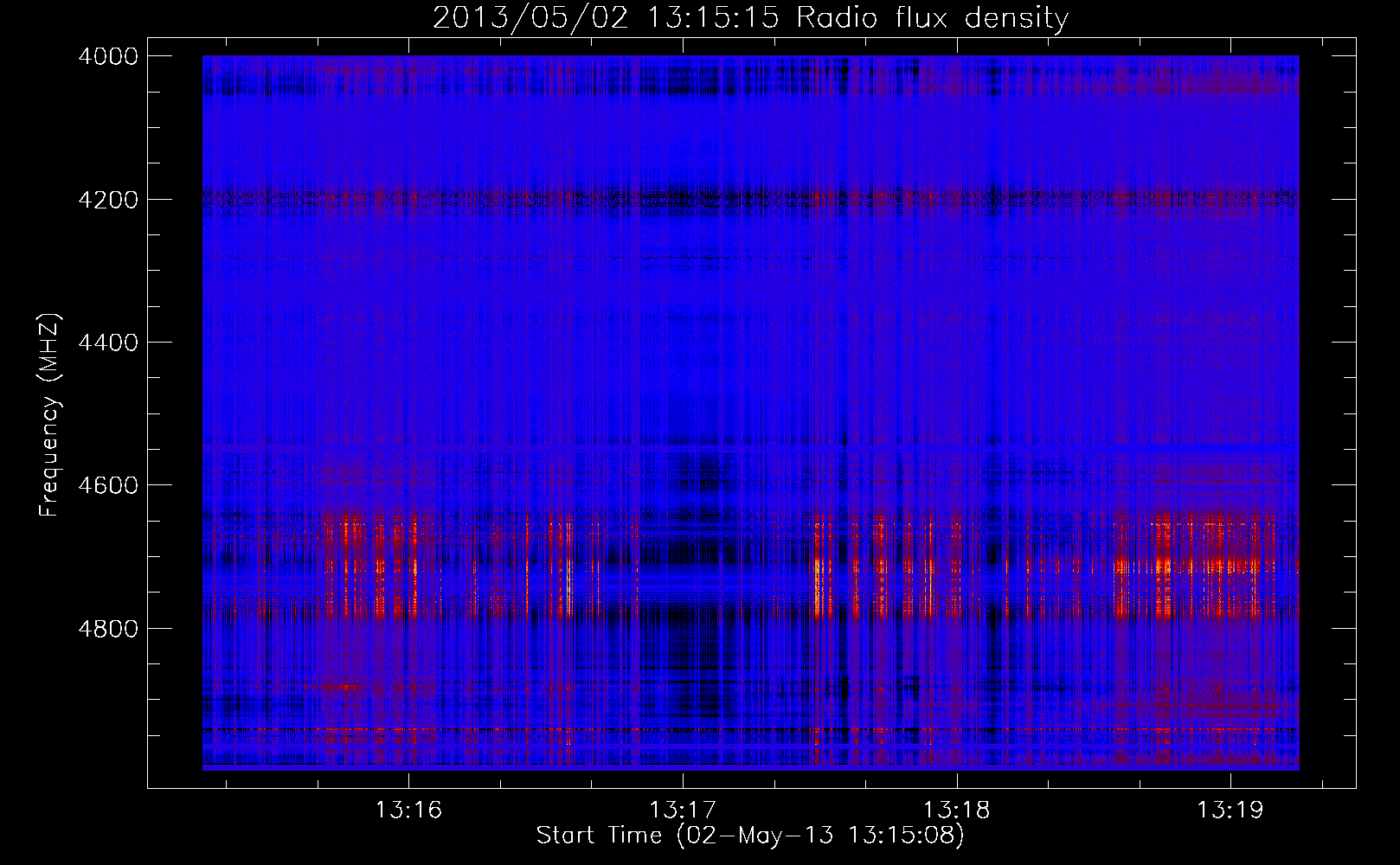Click the time tick label "13:18"
Image resolution: width=1400 pixels, height=865 pixels.
(957, 811)
